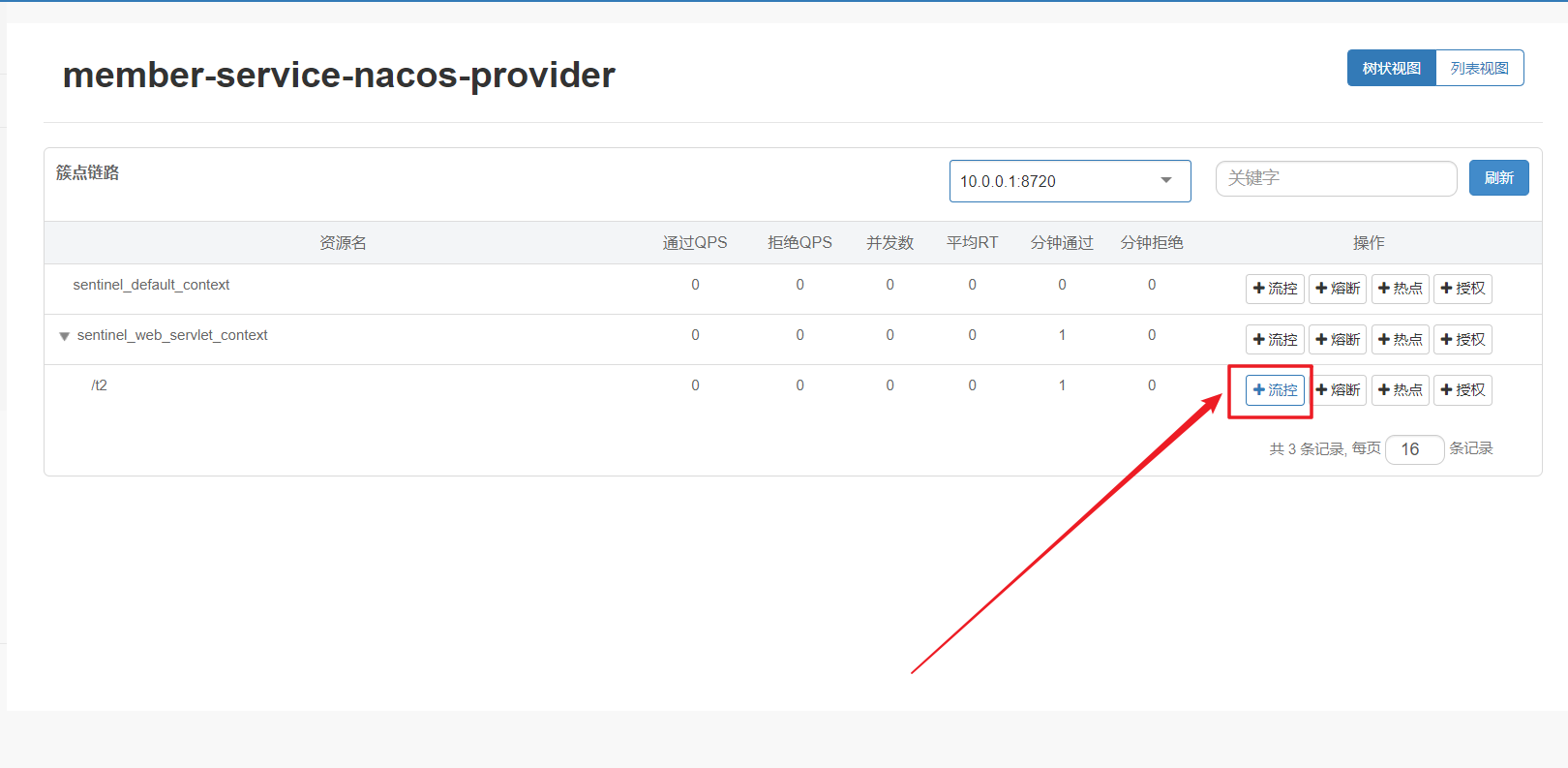Screen dimensions: 1568x768
Task: Switch to the tree view tab
Action: tap(1391, 69)
